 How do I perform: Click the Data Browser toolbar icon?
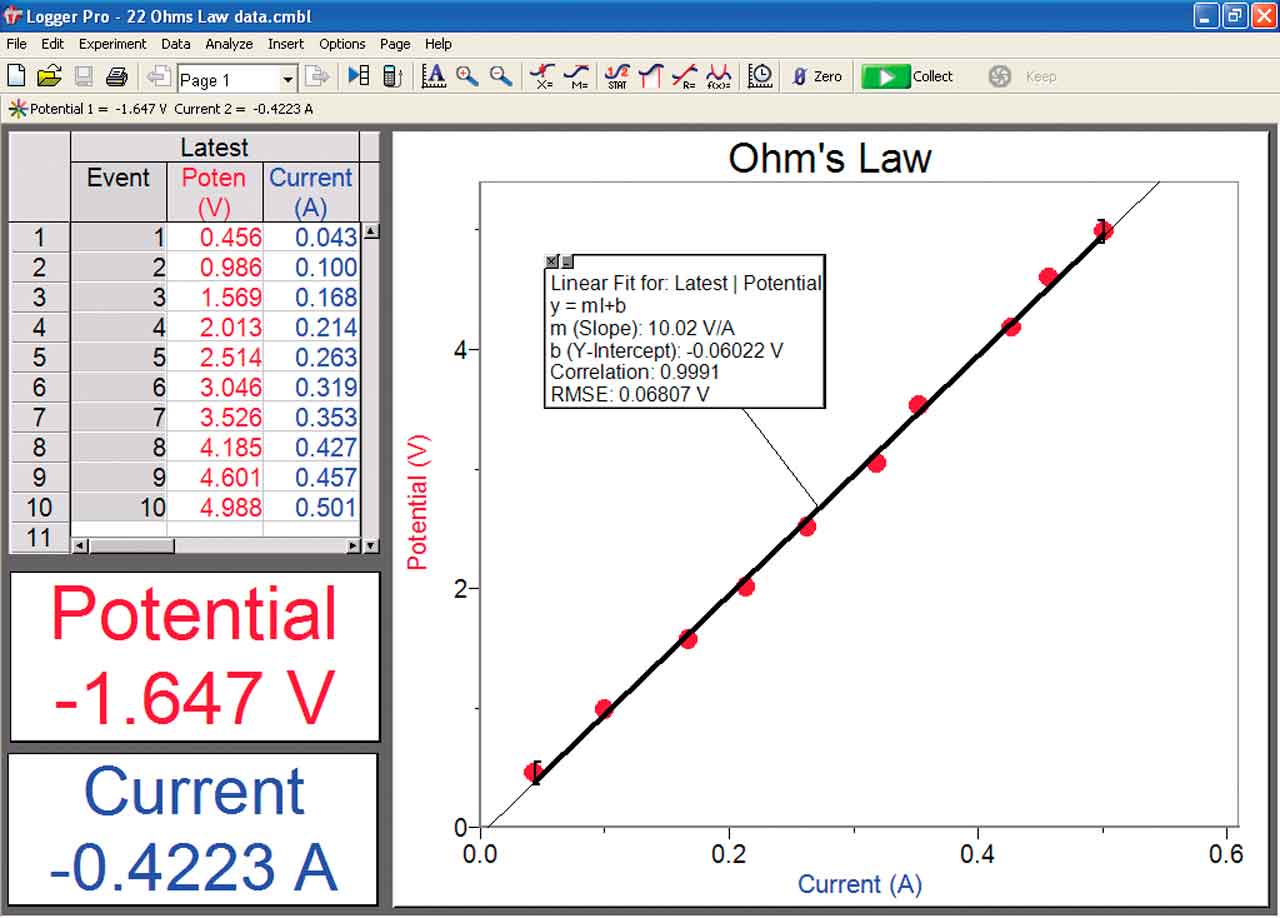(x=359, y=76)
